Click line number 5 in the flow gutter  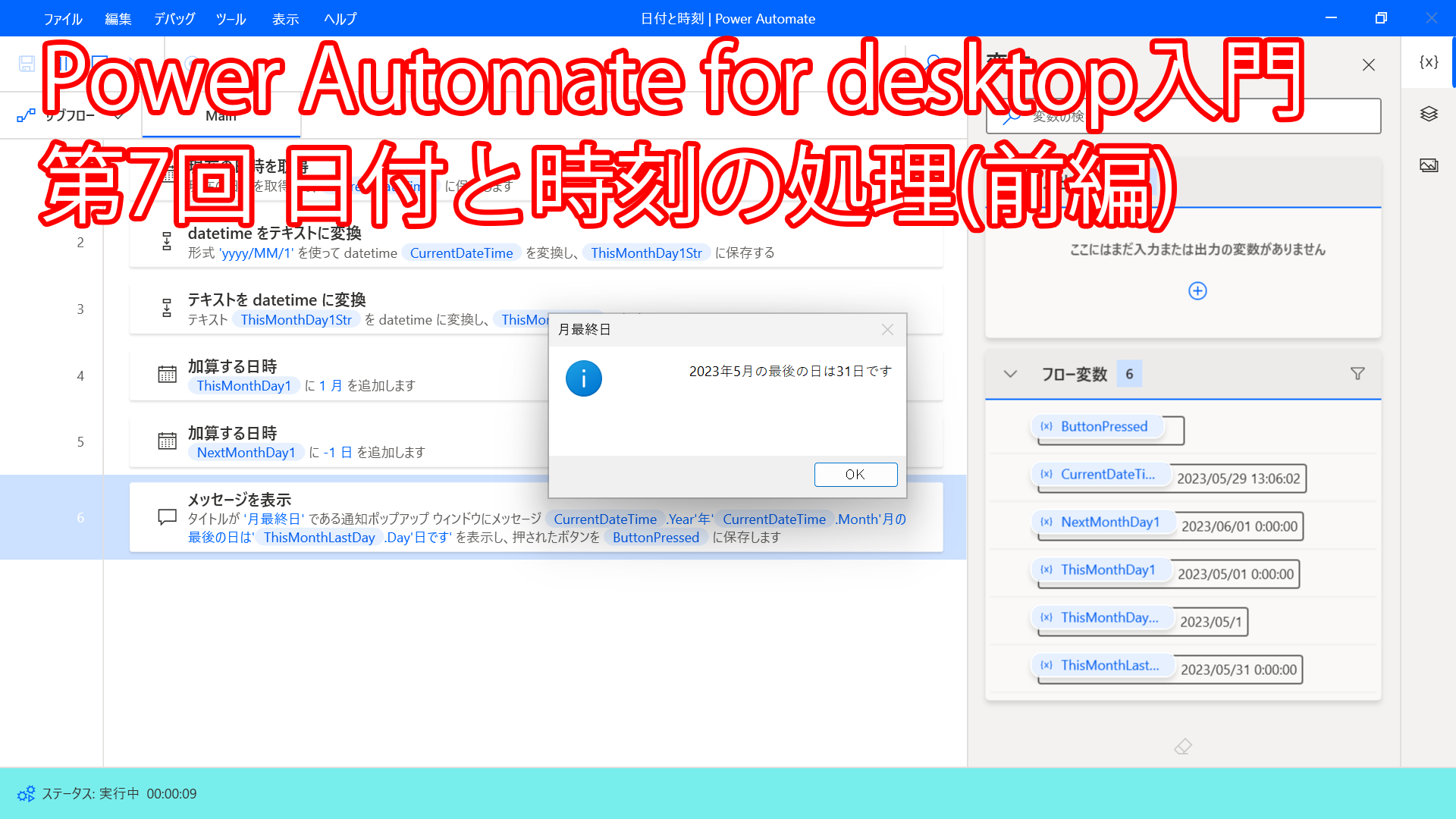coord(80,442)
